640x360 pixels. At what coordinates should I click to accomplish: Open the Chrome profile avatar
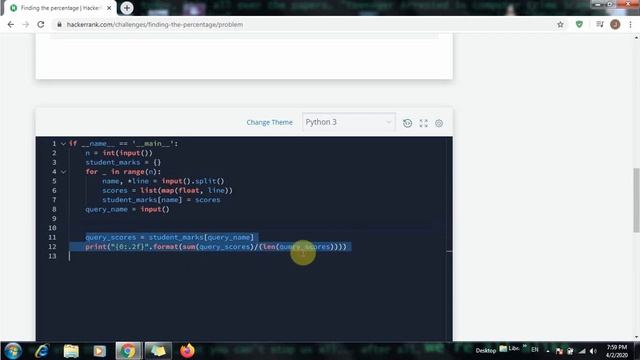[615, 24]
